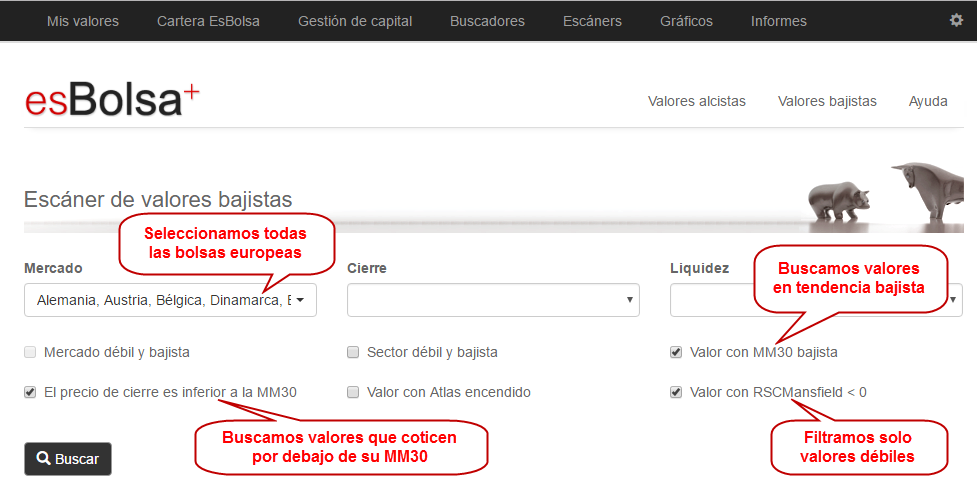The width and height of the screenshot is (977, 480).
Task: Expand the Cierre dropdown
Action: (493, 300)
